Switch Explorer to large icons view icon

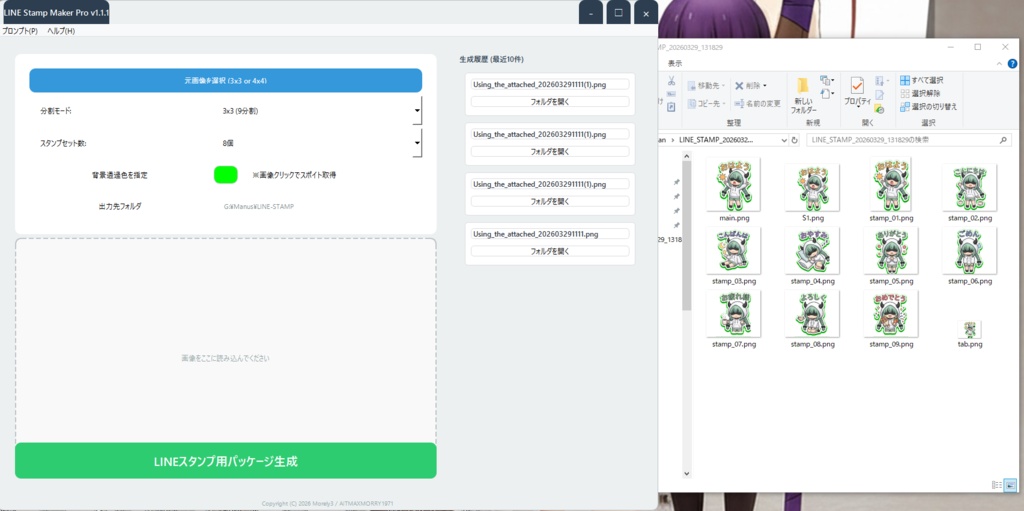click(1010, 485)
